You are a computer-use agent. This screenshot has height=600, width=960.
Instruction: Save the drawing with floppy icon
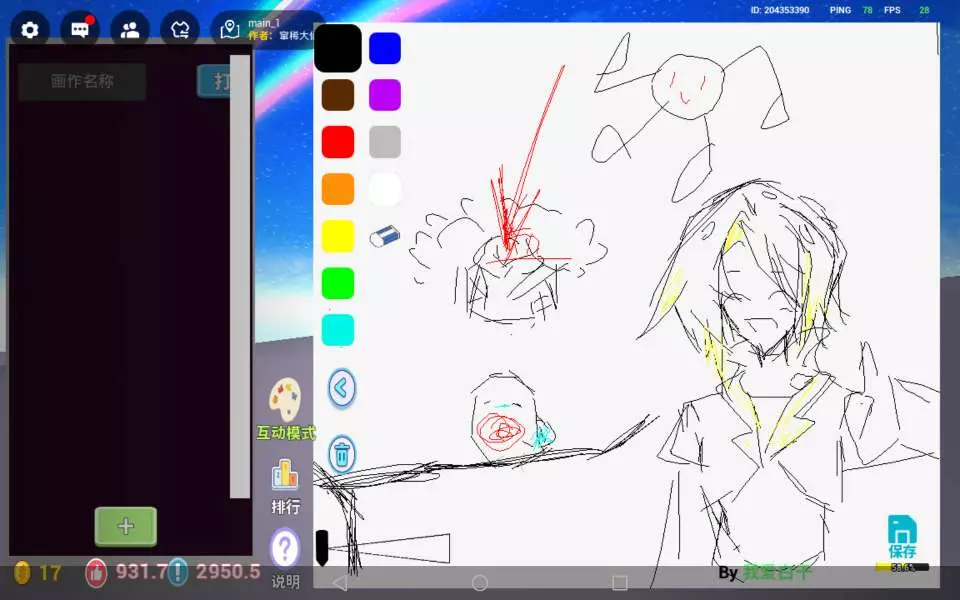tap(902, 529)
